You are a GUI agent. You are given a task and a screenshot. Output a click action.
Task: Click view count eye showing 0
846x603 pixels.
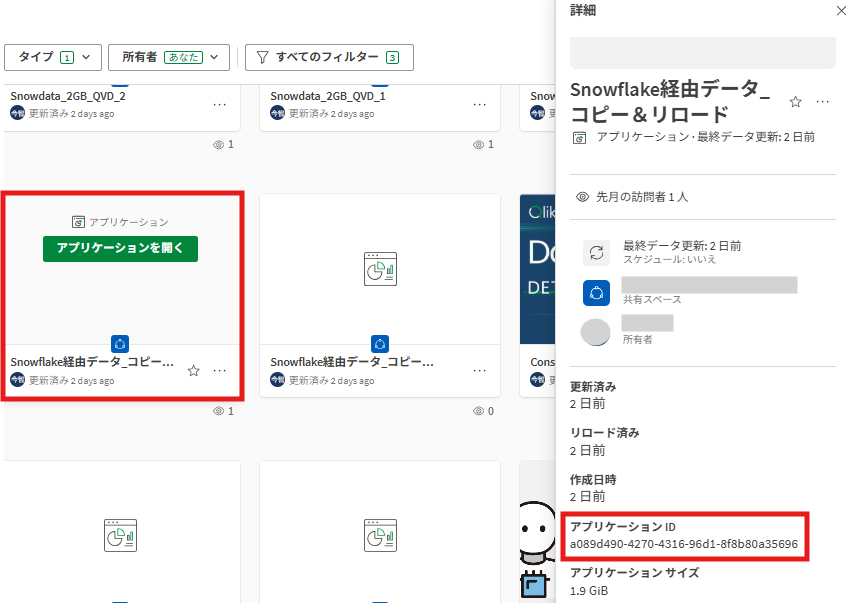pyautogui.click(x=479, y=412)
